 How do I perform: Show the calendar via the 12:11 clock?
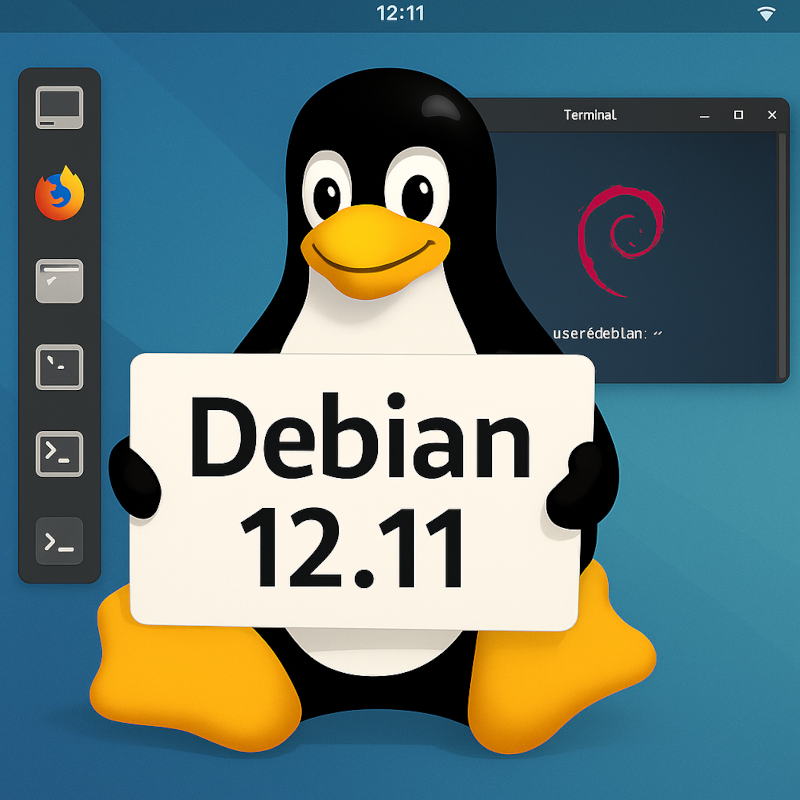tap(401, 13)
